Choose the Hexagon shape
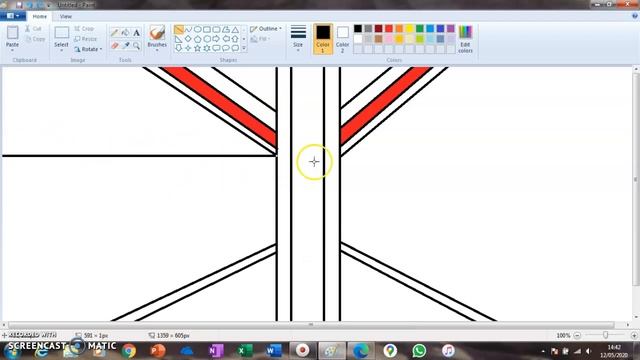640x360 pixels. coord(207,39)
